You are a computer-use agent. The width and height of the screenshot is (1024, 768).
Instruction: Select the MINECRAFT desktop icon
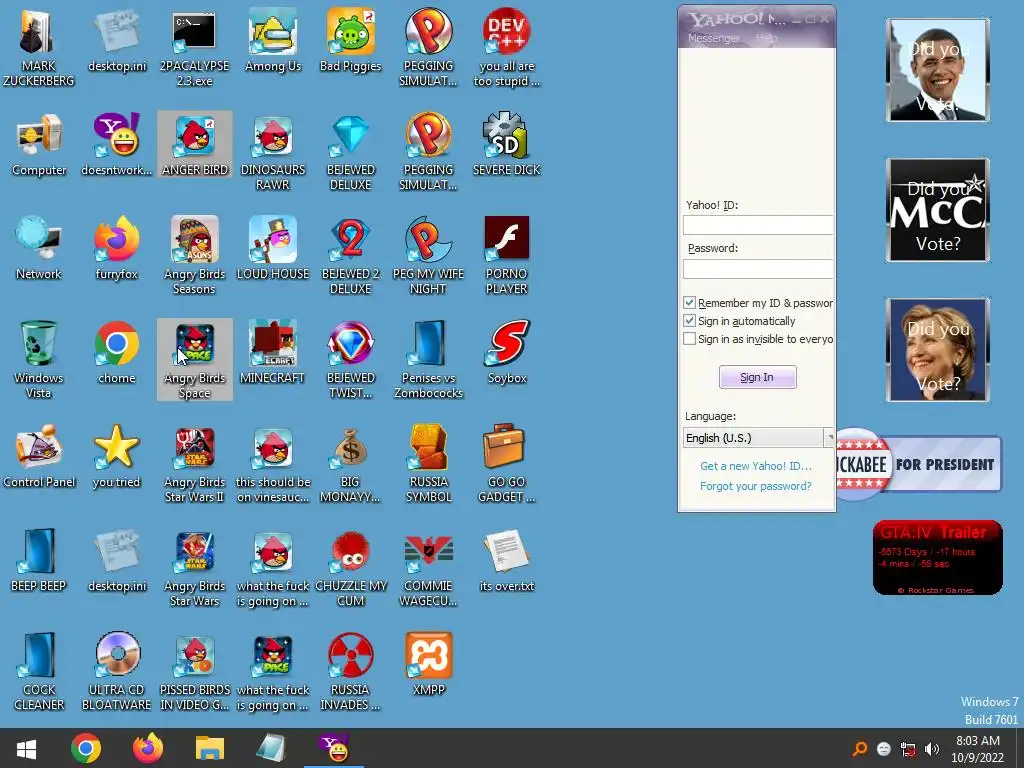click(273, 353)
